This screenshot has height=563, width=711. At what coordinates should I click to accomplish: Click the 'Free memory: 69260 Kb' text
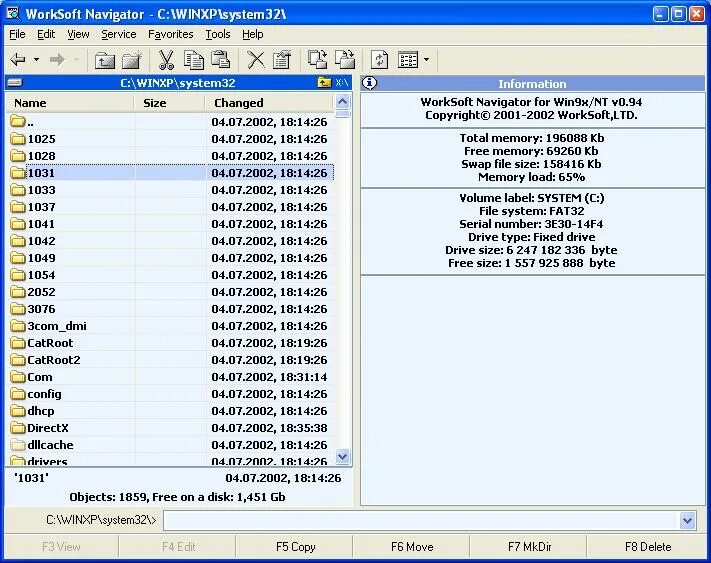tap(531, 151)
